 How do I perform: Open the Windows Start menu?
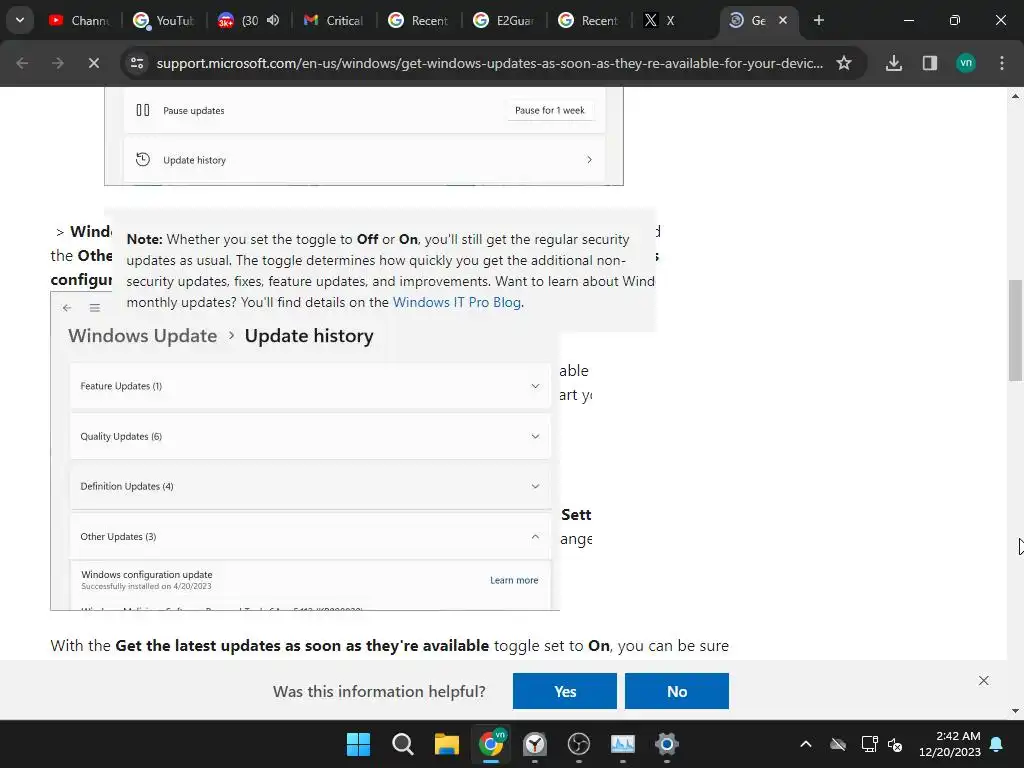click(x=358, y=744)
